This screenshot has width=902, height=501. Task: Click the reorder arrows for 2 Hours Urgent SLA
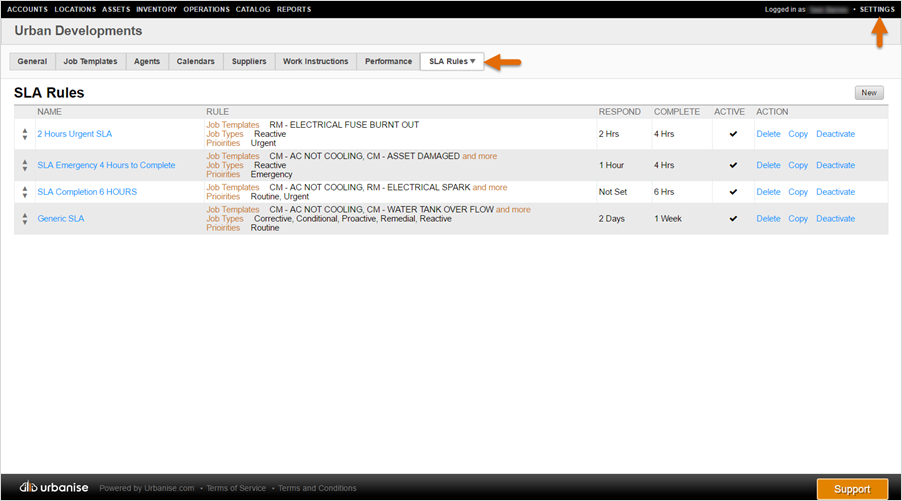coord(25,134)
